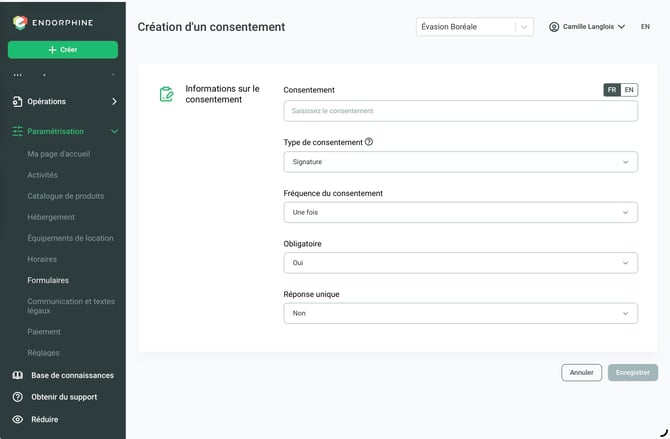Click the Annuler button

click(582, 373)
